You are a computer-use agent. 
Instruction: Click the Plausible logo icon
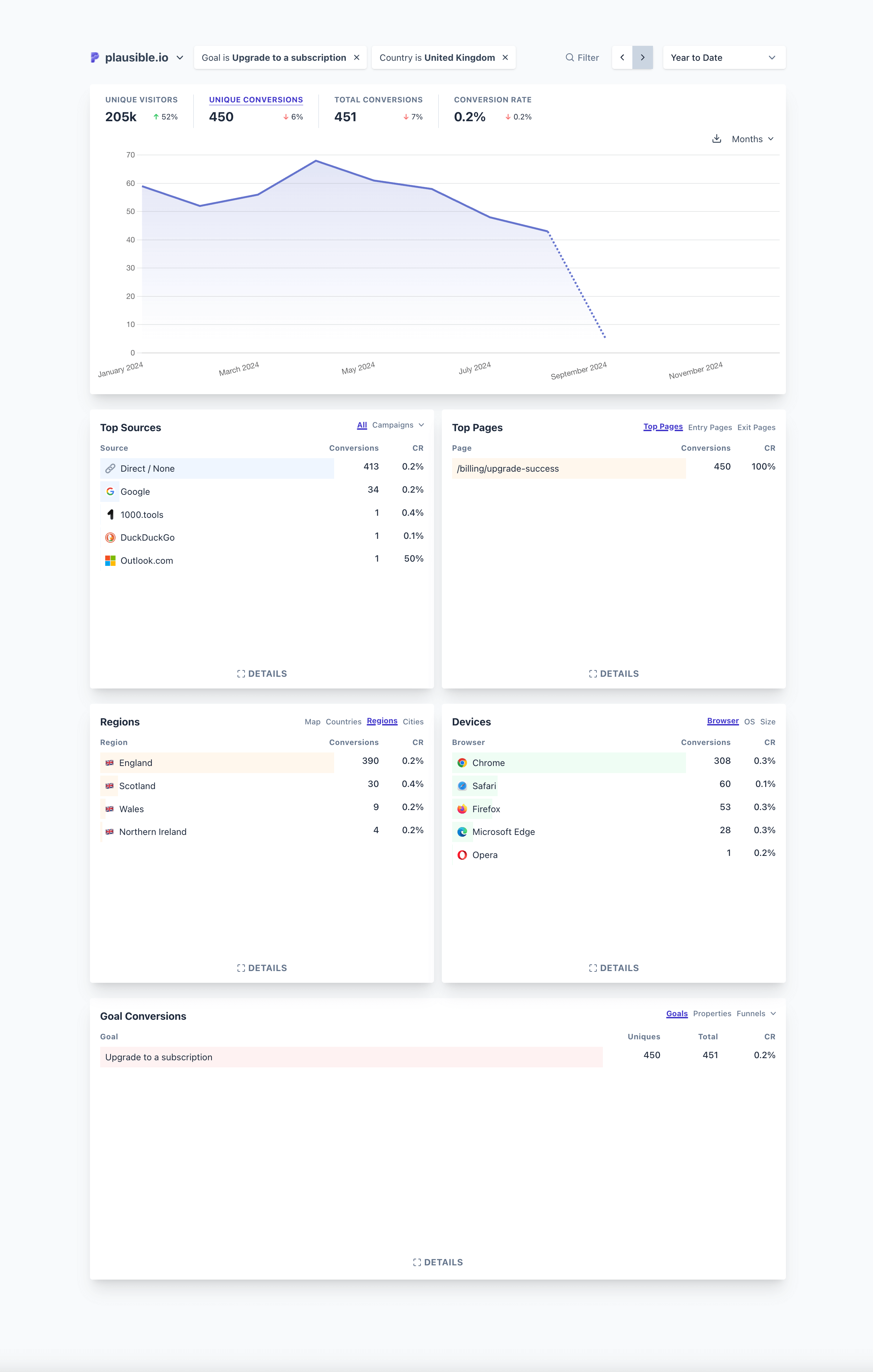point(95,58)
